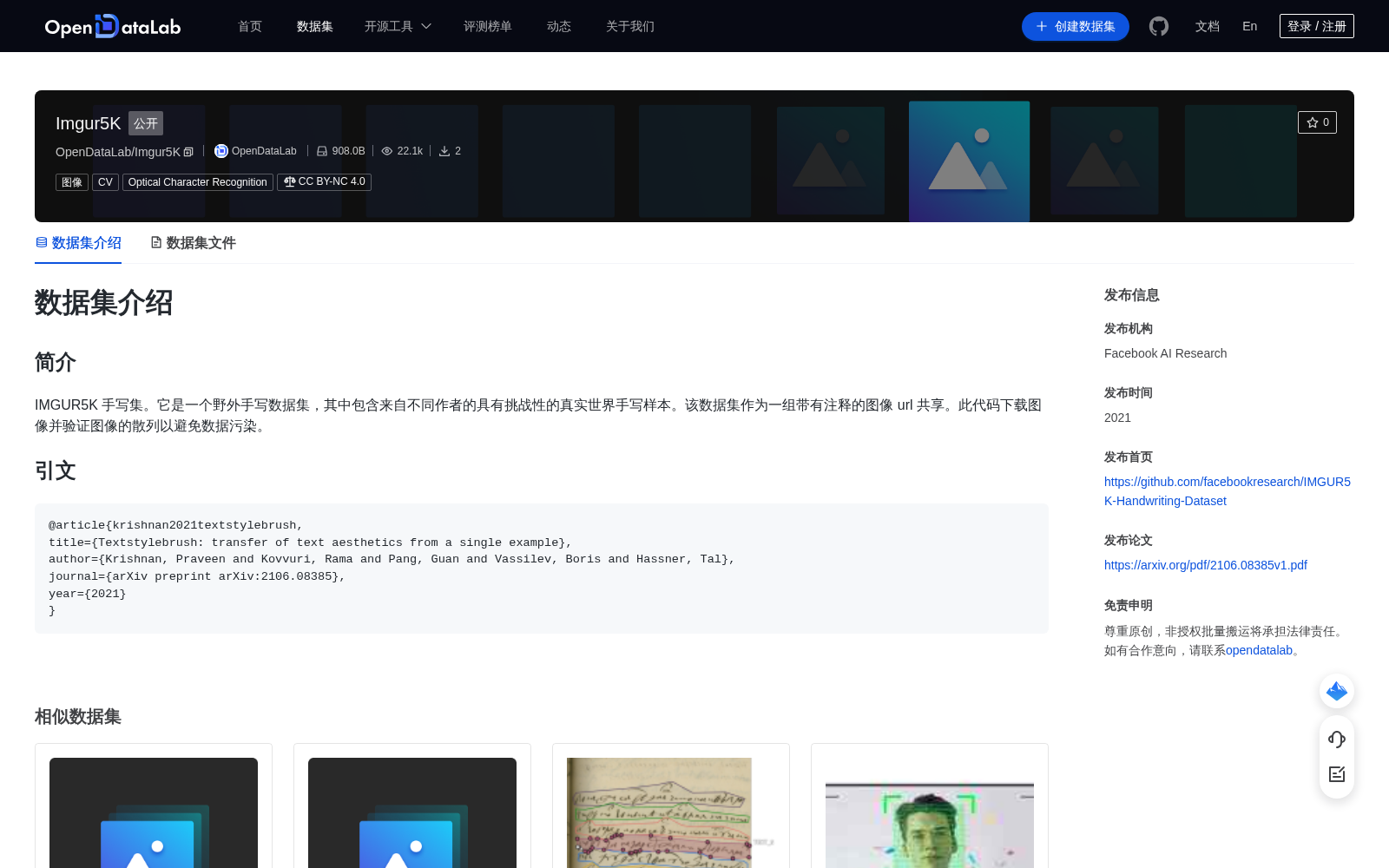Click the dataset size disk icon
1389x868 pixels.
tap(322, 151)
